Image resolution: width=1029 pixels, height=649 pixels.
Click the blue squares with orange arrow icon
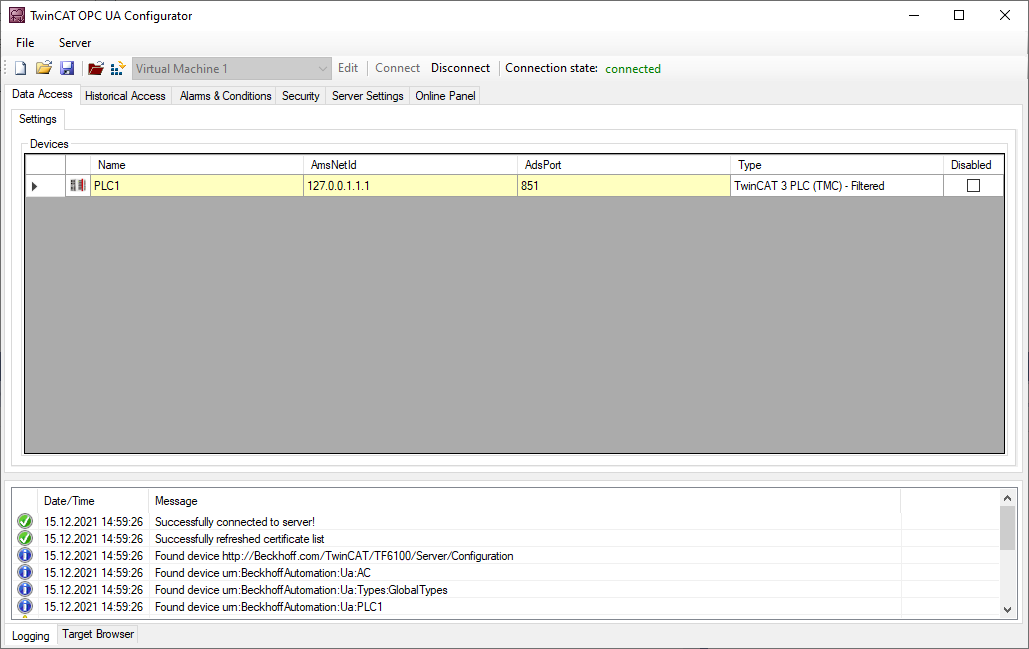tap(118, 68)
